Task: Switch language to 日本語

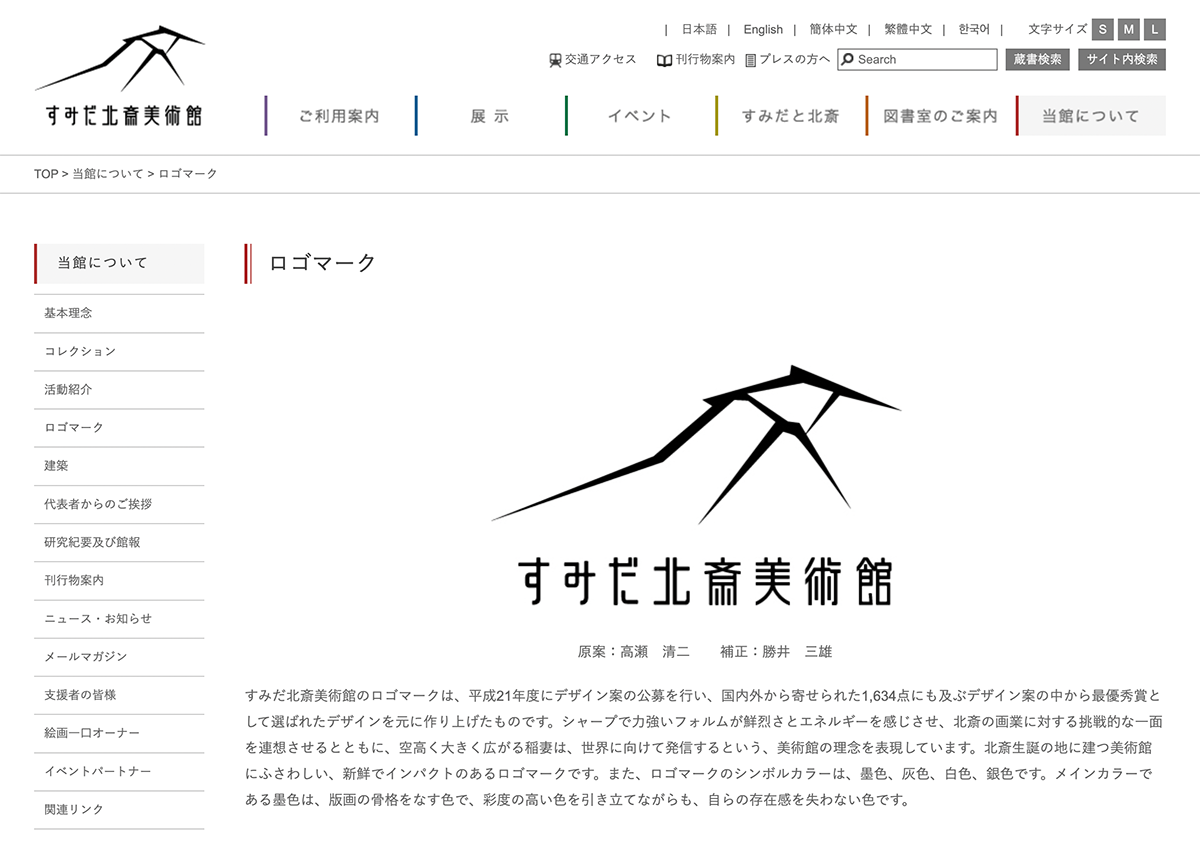Action: [699, 30]
